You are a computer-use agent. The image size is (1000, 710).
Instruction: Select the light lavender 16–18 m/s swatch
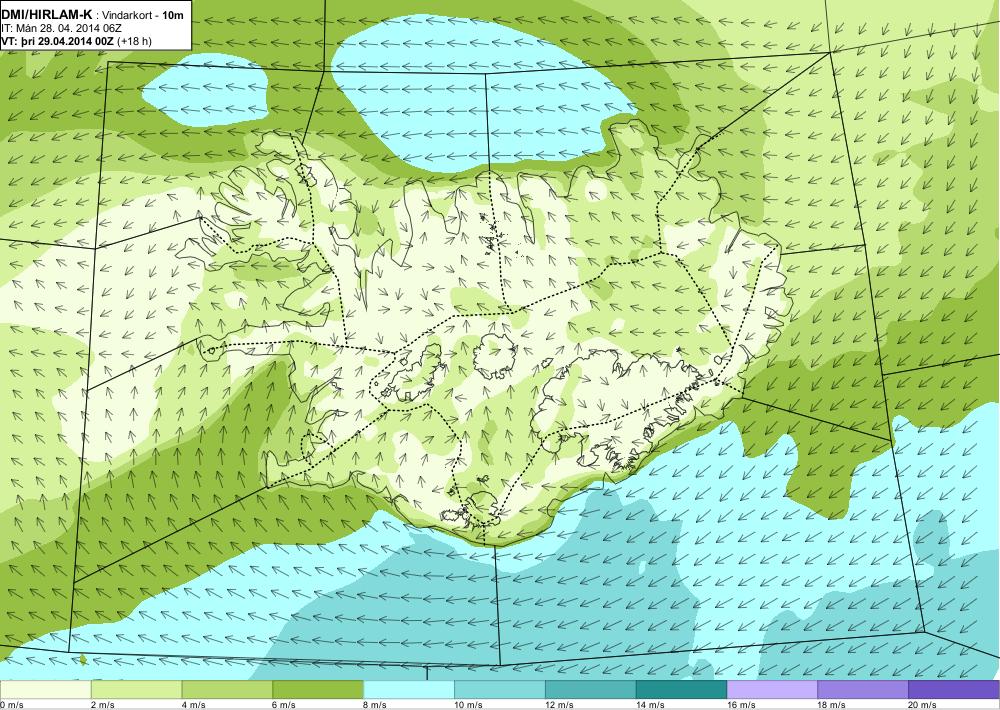tap(772, 690)
